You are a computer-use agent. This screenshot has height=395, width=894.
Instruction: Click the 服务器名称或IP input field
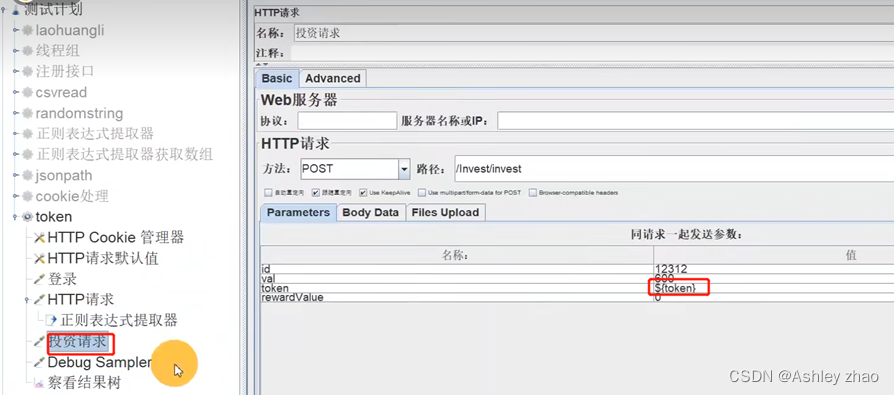[696, 121]
